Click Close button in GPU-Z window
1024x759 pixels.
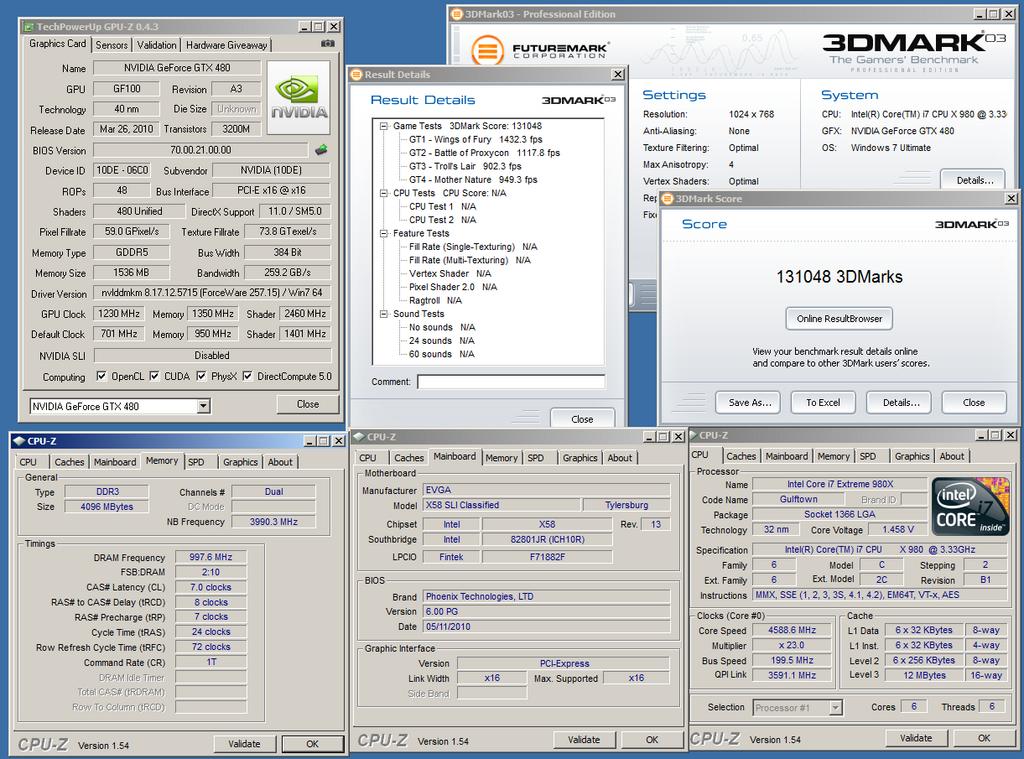[x=308, y=404]
